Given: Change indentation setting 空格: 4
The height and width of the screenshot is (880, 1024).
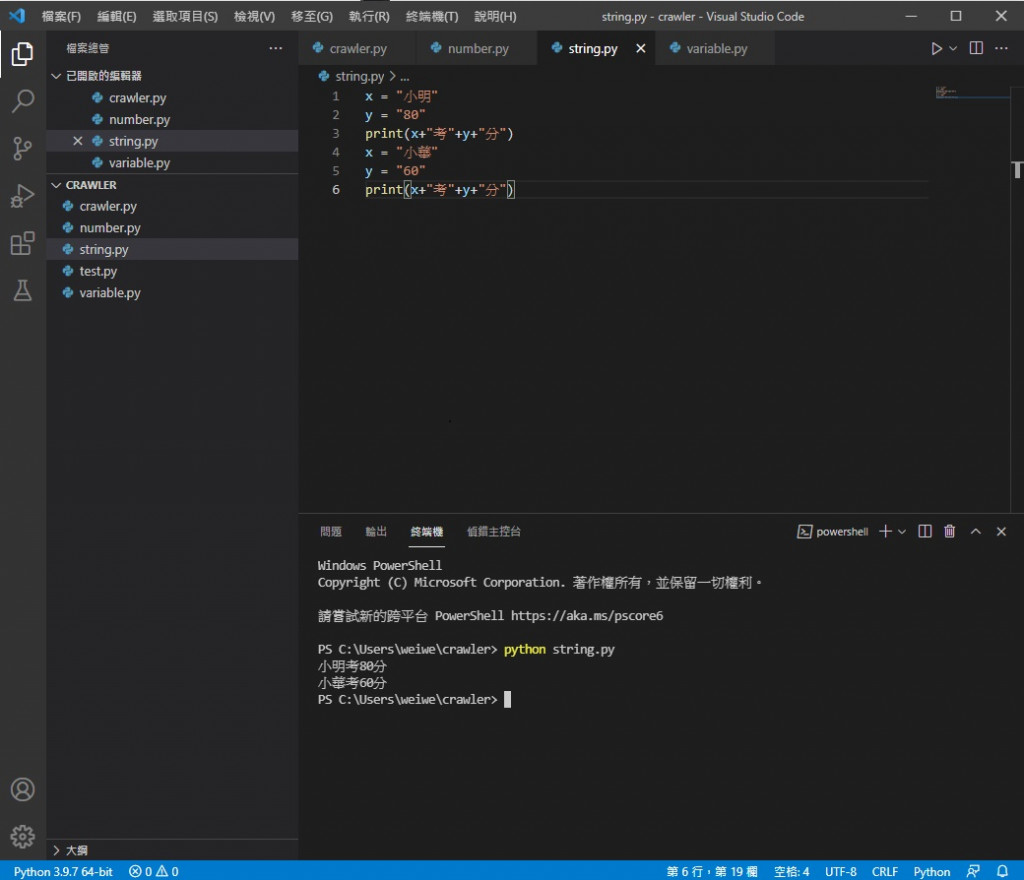Looking at the screenshot, I should click(x=792, y=871).
